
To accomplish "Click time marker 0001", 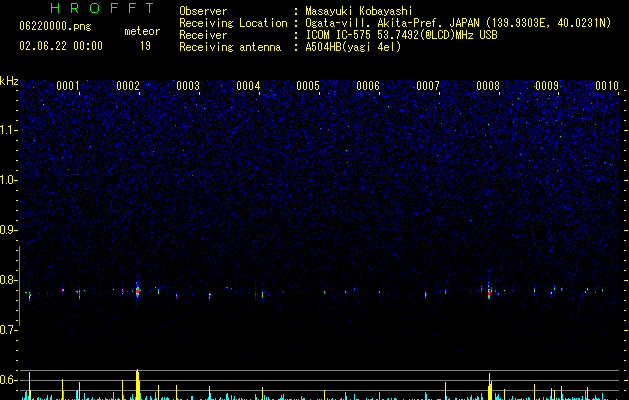I will coord(68,86).
